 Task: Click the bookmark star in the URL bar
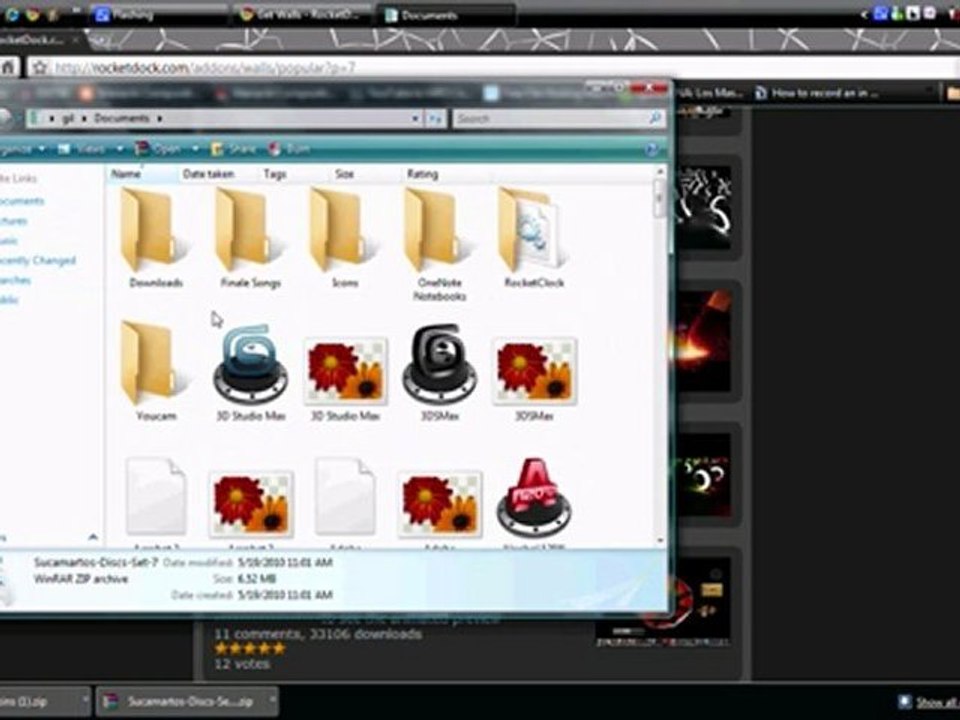point(39,67)
